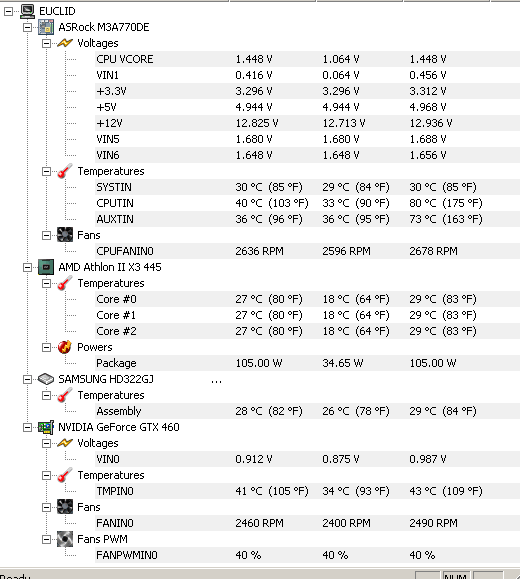
Task: Collapse the NVIDIA GeForce GTX 460 node
Action: [x=27, y=427]
